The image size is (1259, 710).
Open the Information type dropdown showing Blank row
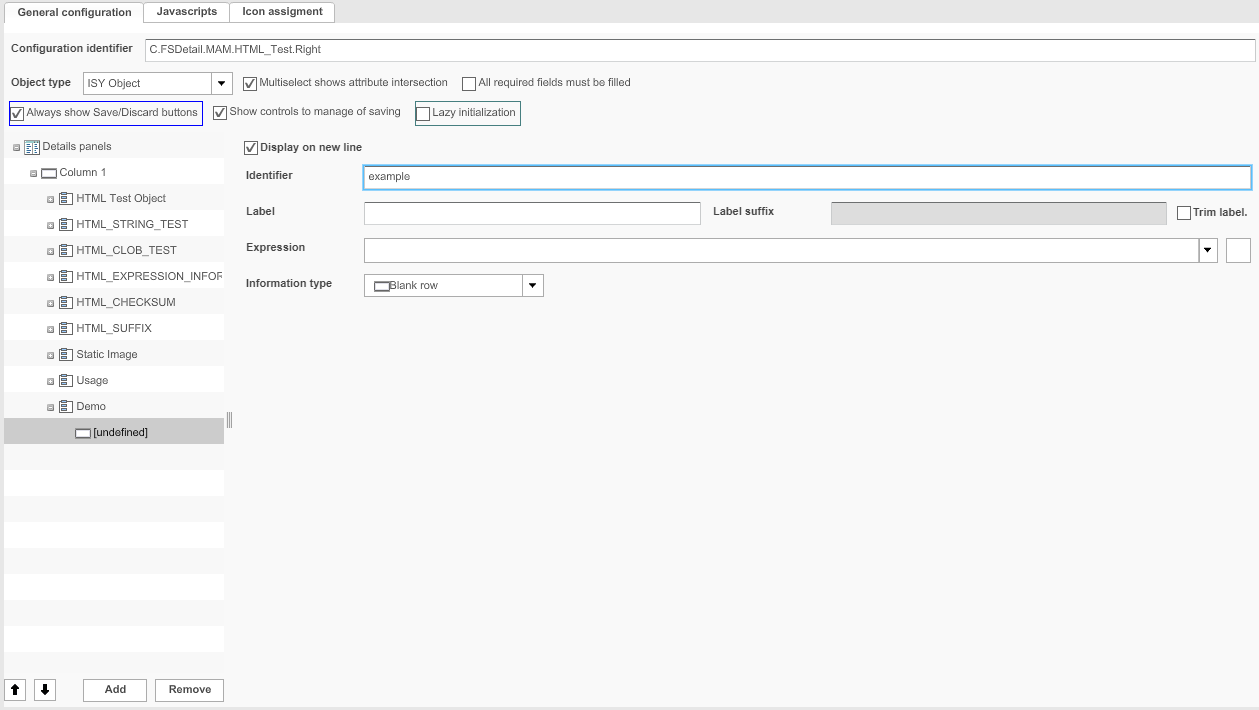pos(531,285)
